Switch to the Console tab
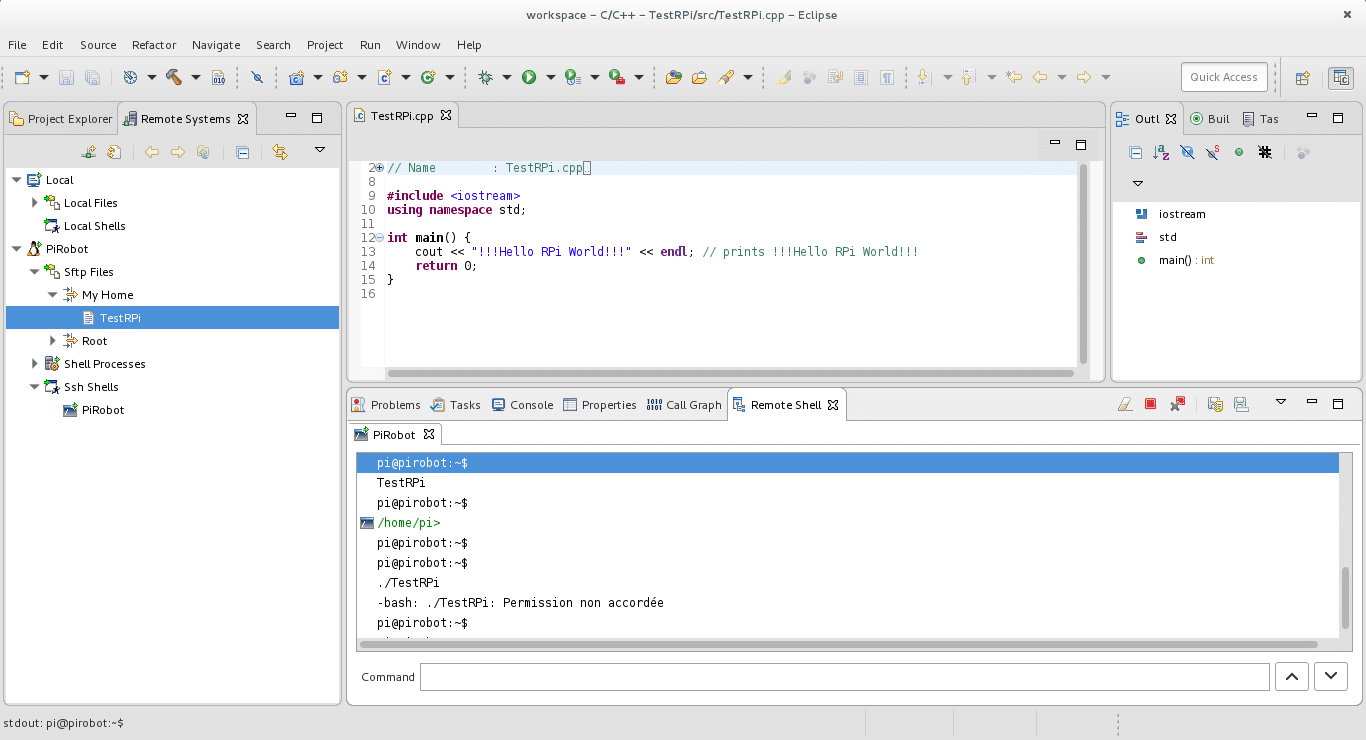Screen dimensions: 1366x740 pos(522,405)
